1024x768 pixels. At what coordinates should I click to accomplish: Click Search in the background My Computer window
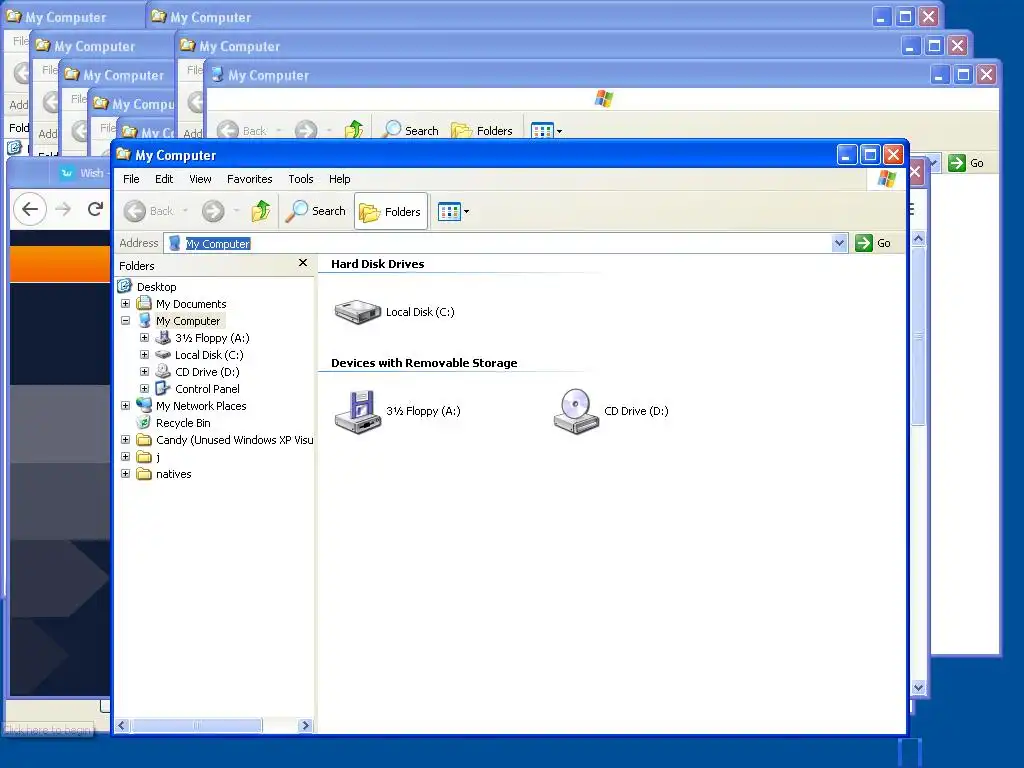click(x=411, y=131)
